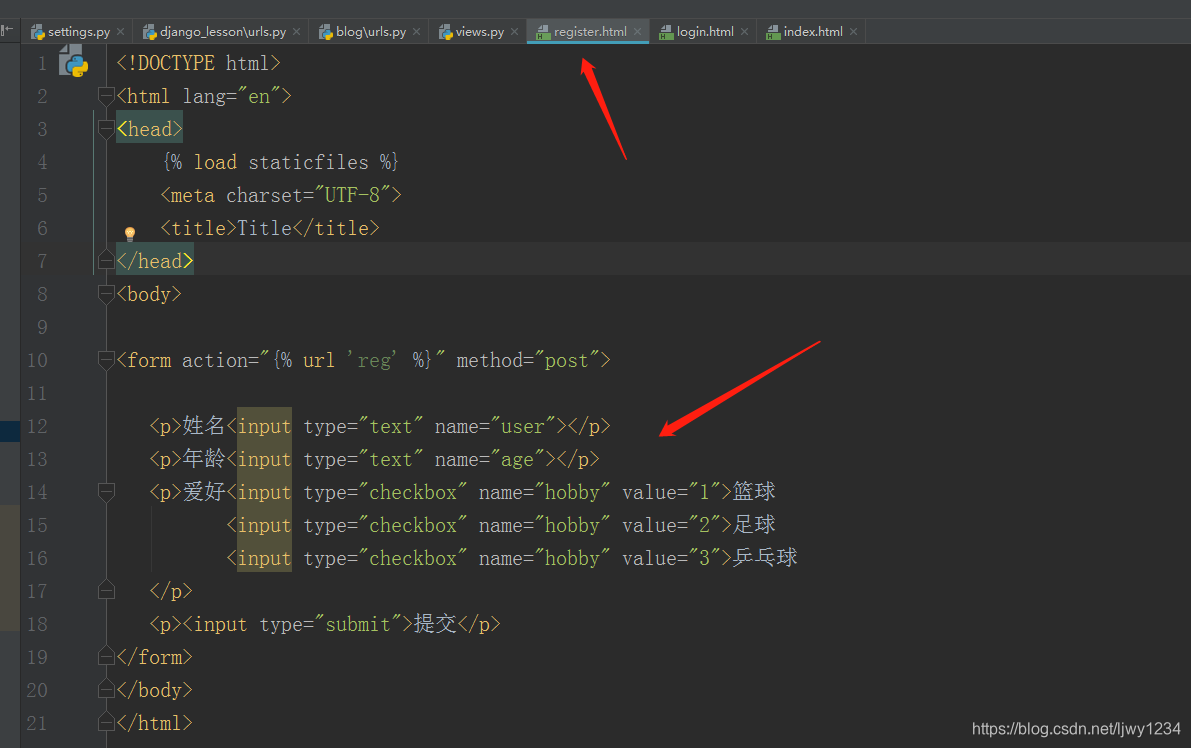Switch to the settings.py tab
1191x748 pixels.
pyautogui.click(x=78, y=32)
